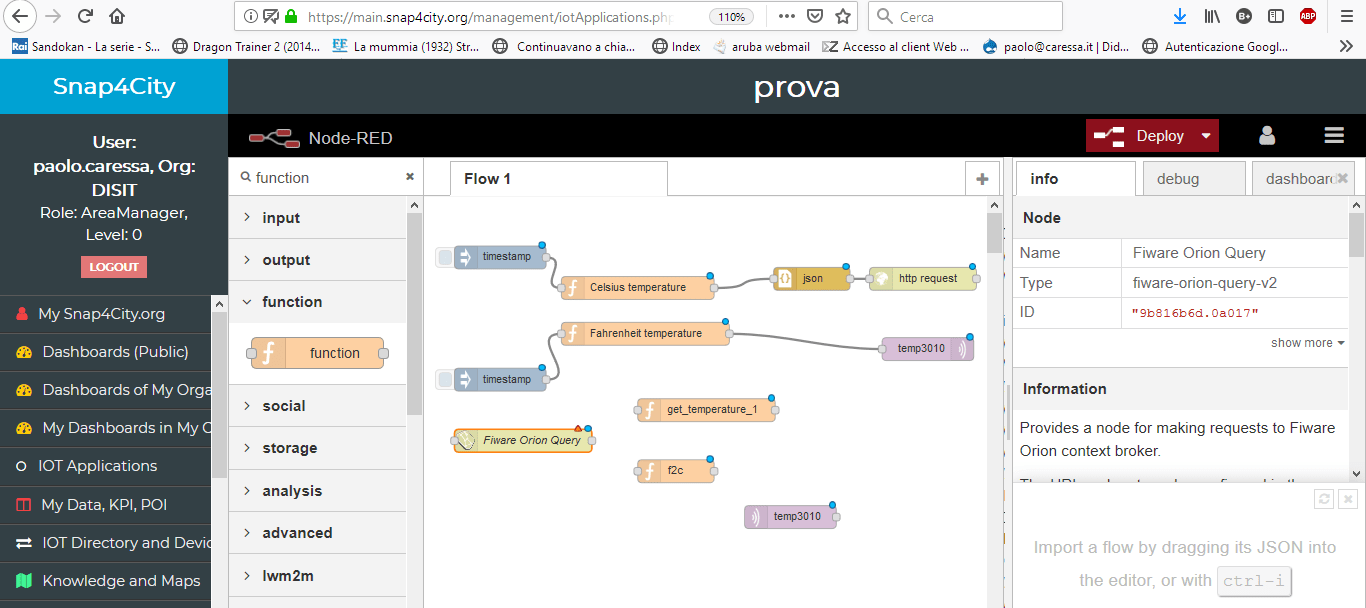Open Knowledge and Maps menu item
The height and width of the screenshot is (608, 1366).
click(106, 581)
